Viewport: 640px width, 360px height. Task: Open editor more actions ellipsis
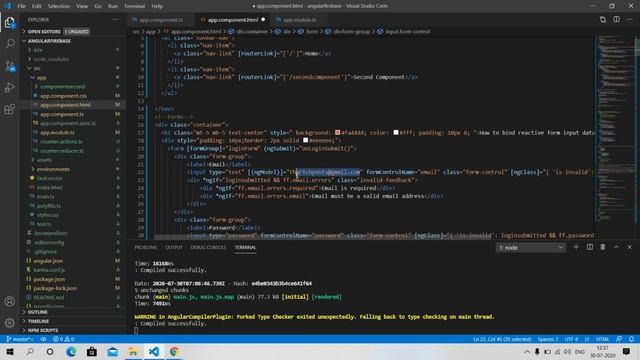(x=630, y=20)
